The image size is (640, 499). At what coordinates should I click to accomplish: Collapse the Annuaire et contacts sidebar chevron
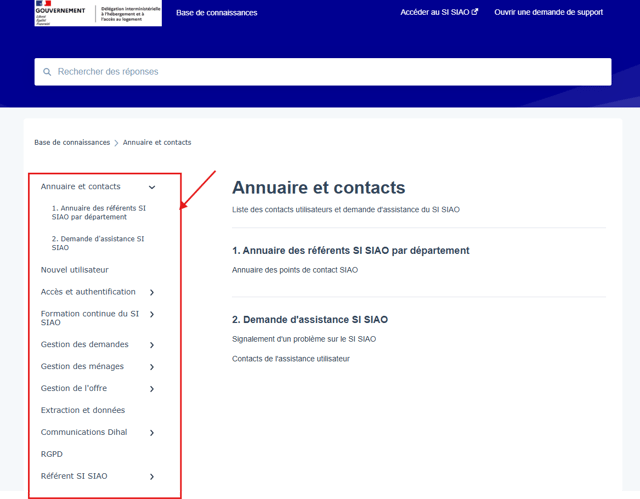(x=152, y=187)
